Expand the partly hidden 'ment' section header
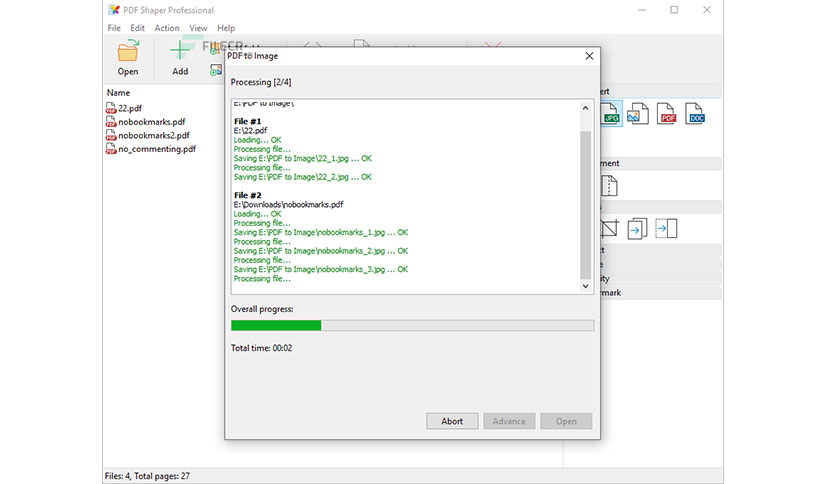This screenshot has width=836, height=484. [x=661, y=164]
